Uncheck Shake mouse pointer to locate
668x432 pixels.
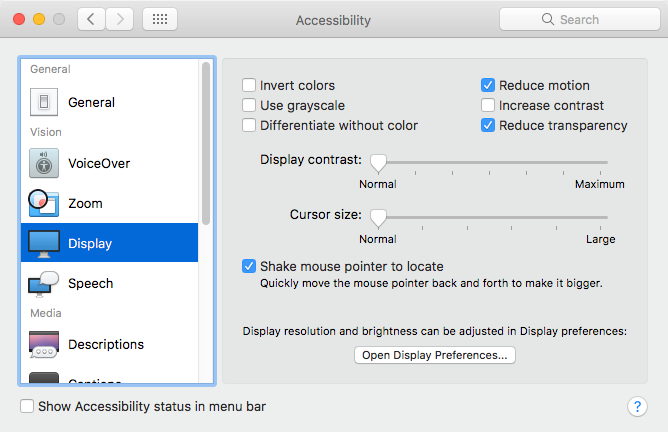point(249,266)
